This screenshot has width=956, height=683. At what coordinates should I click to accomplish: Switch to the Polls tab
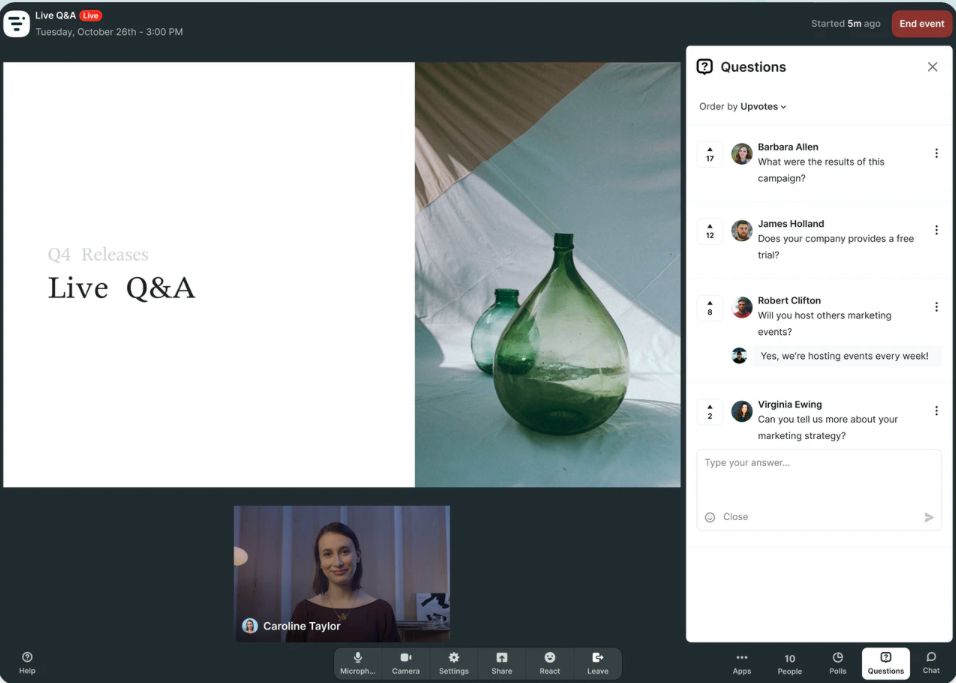click(838, 663)
